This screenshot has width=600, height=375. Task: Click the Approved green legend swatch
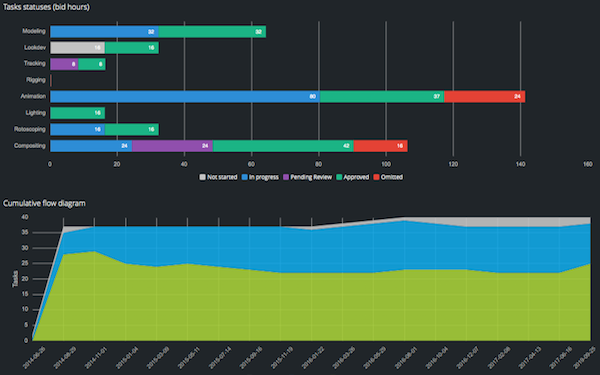pyautogui.click(x=339, y=177)
